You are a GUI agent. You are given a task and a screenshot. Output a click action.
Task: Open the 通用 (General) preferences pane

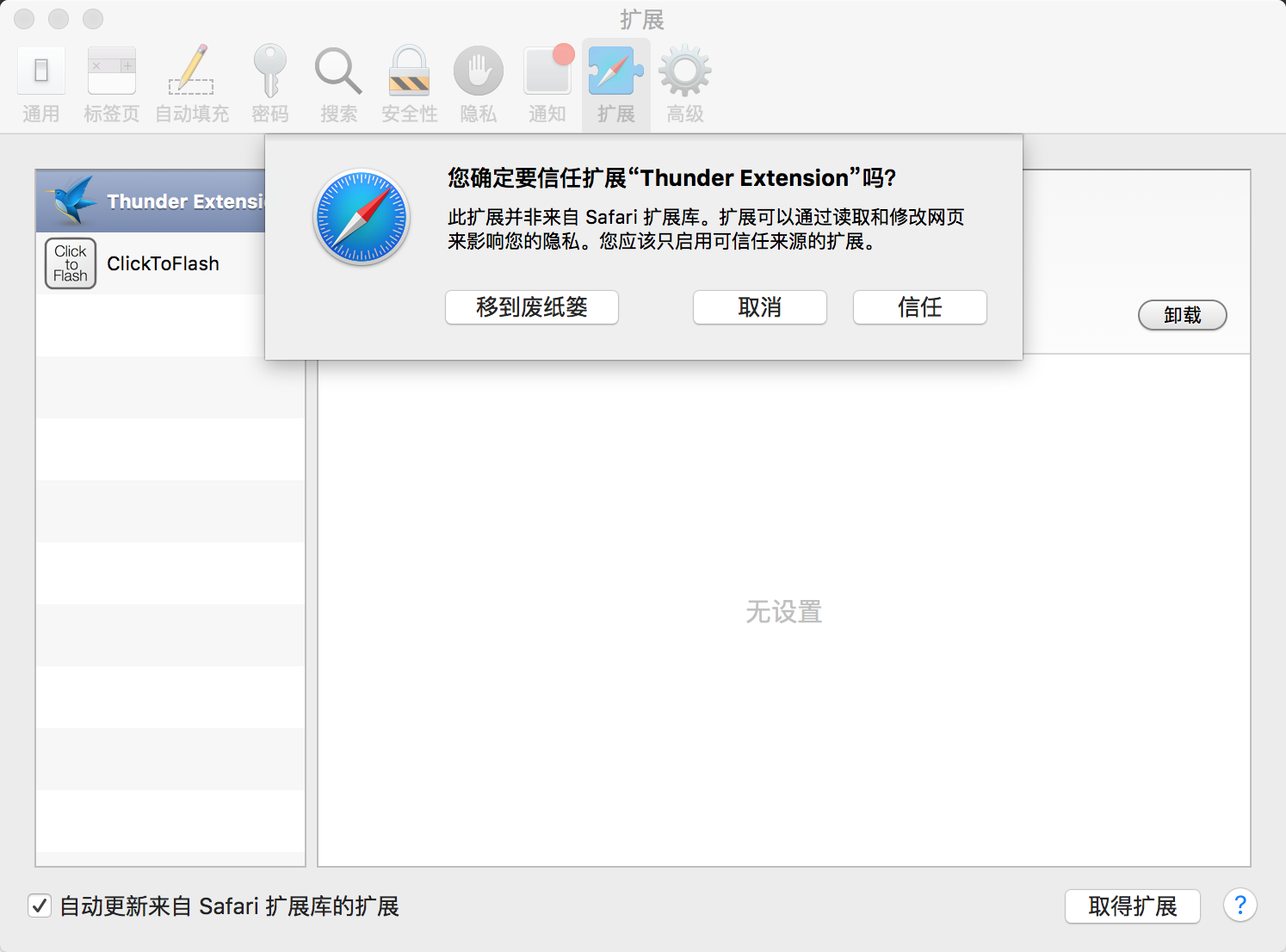[41, 84]
